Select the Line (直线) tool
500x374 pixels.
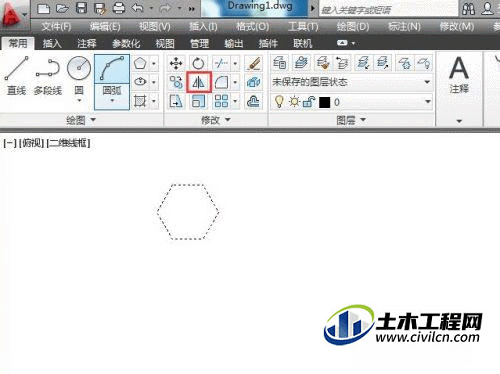[16, 75]
